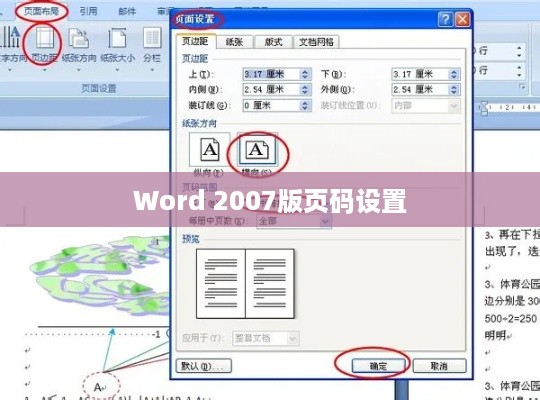The image size is (540, 400).
Task: Adjust the 下 bottom margin spinner arrows
Action: coord(454,74)
